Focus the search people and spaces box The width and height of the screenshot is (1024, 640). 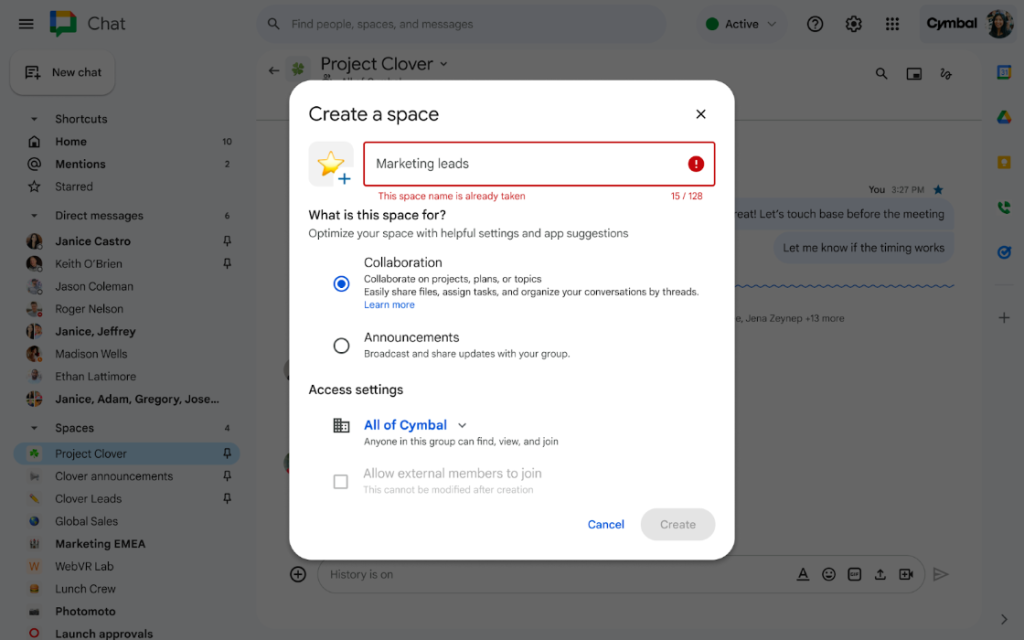click(x=462, y=24)
